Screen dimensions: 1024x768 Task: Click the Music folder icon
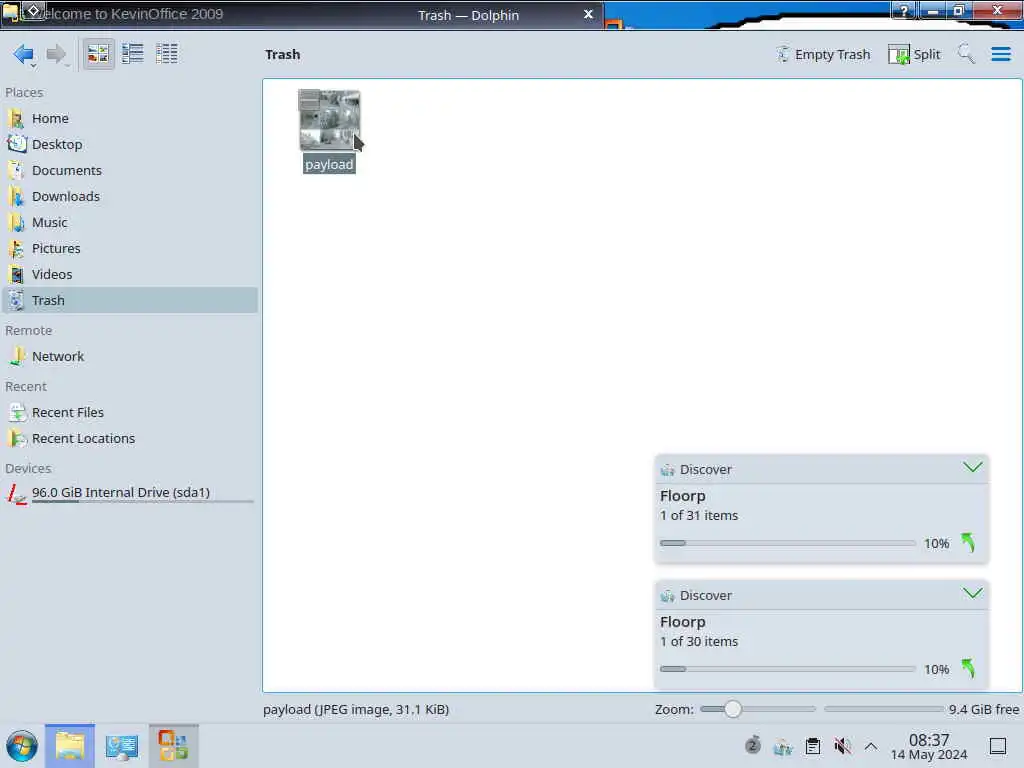click(x=17, y=223)
